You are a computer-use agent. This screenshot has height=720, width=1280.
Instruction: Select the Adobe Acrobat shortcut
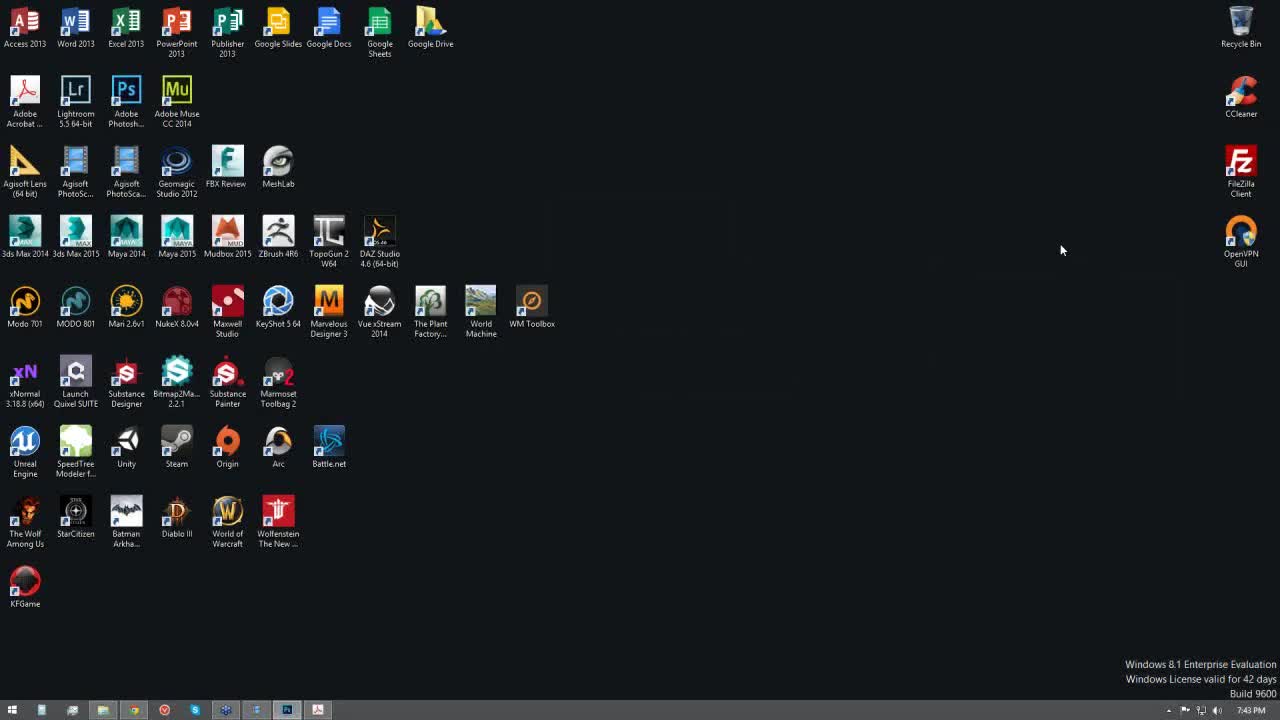click(x=25, y=102)
